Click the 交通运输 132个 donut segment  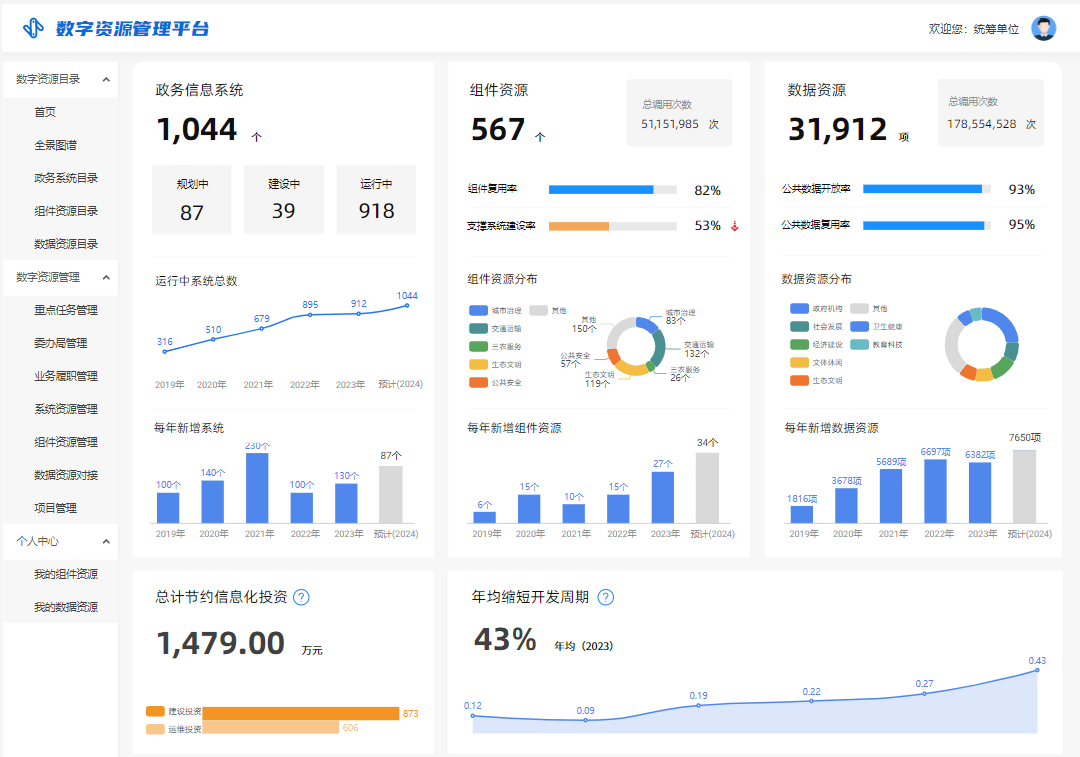coord(659,349)
